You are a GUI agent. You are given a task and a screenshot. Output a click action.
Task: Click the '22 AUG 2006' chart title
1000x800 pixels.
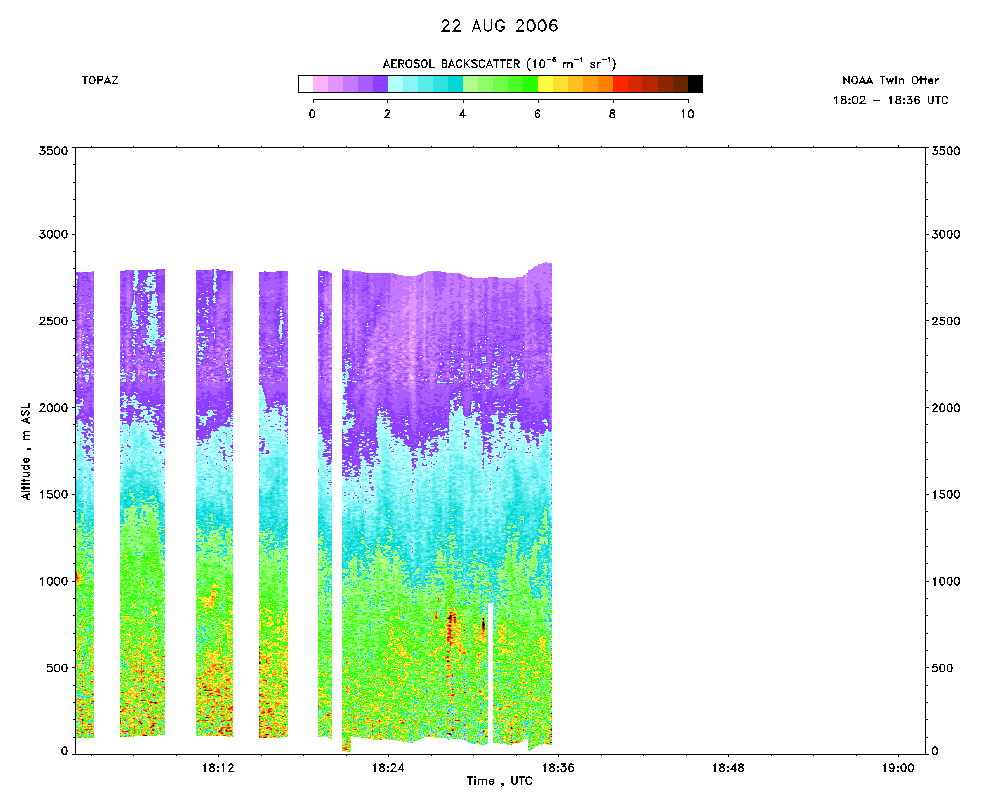coord(499,26)
